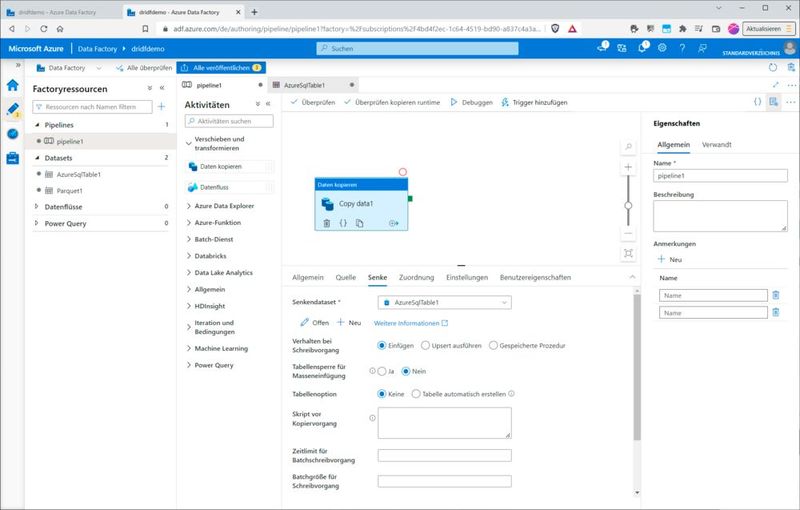800x510 pixels.
Task: Open the AzureSqlTable1 editor tab
Action: click(x=313, y=85)
